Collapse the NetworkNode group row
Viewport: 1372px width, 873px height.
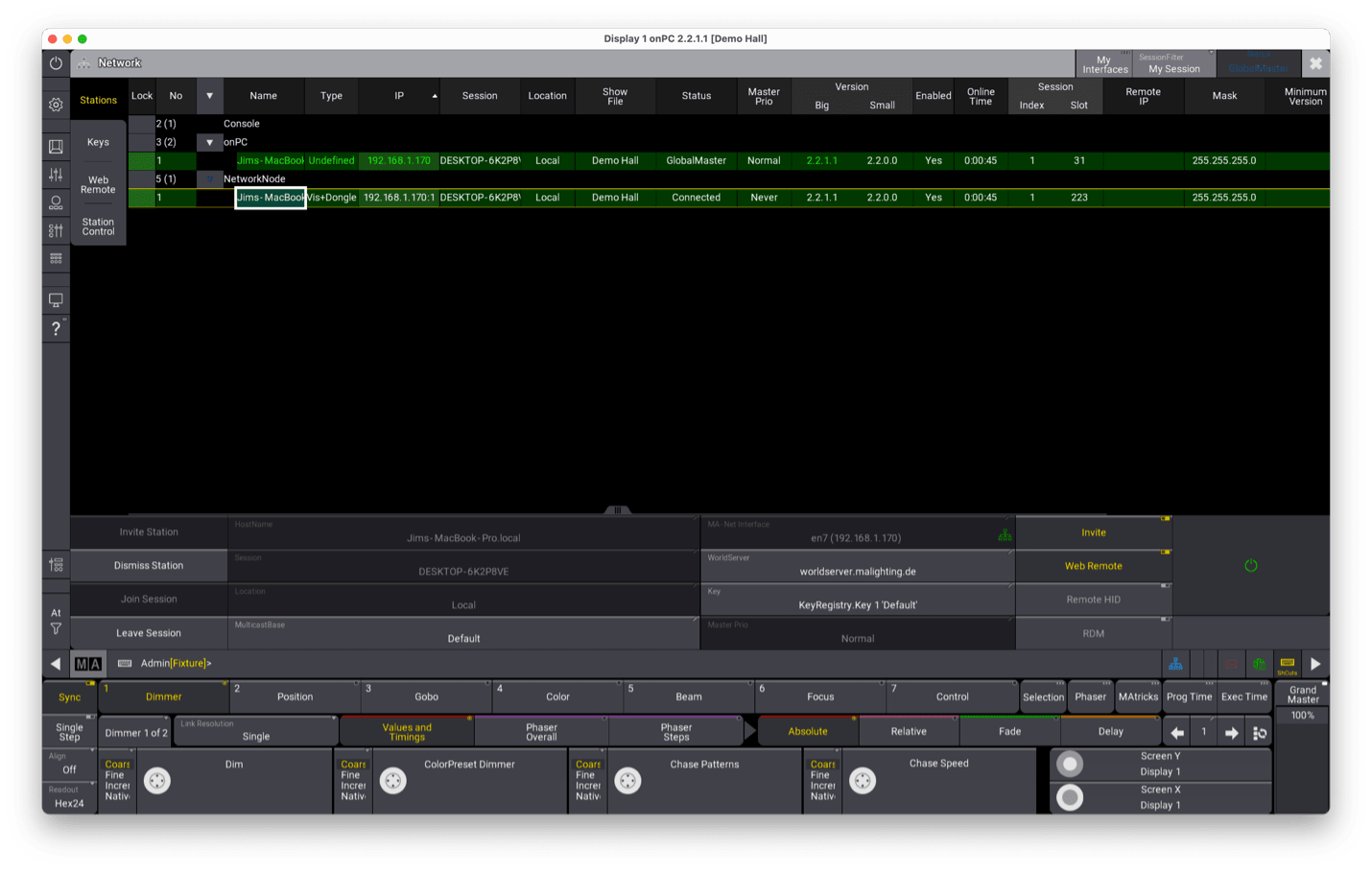coord(210,178)
